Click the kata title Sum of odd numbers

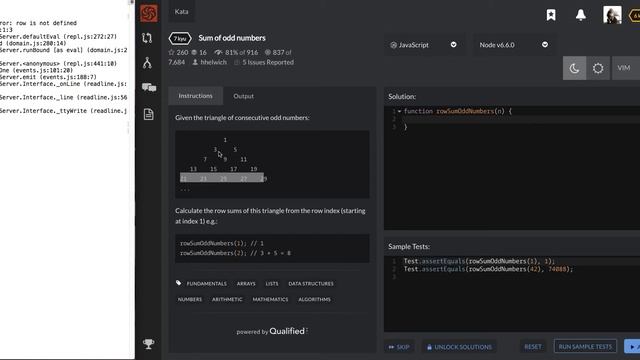(x=232, y=38)
